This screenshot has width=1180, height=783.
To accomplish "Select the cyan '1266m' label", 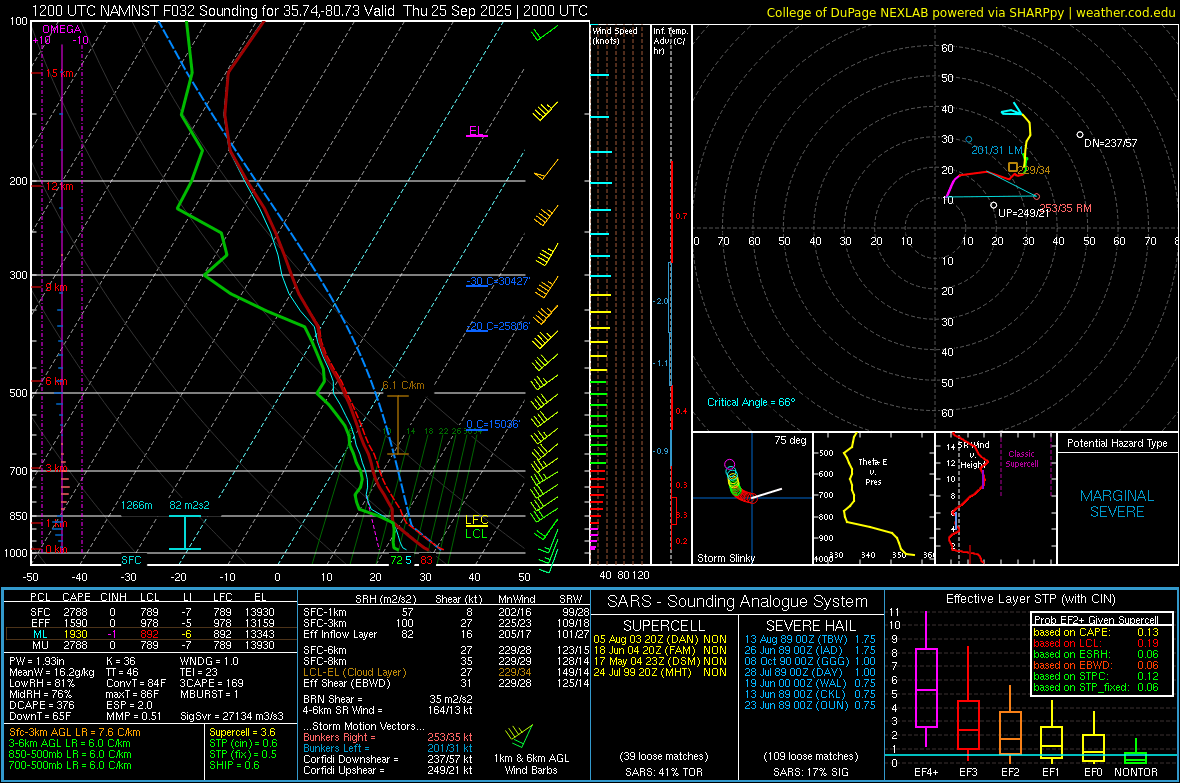I will (x=137, y=505).
